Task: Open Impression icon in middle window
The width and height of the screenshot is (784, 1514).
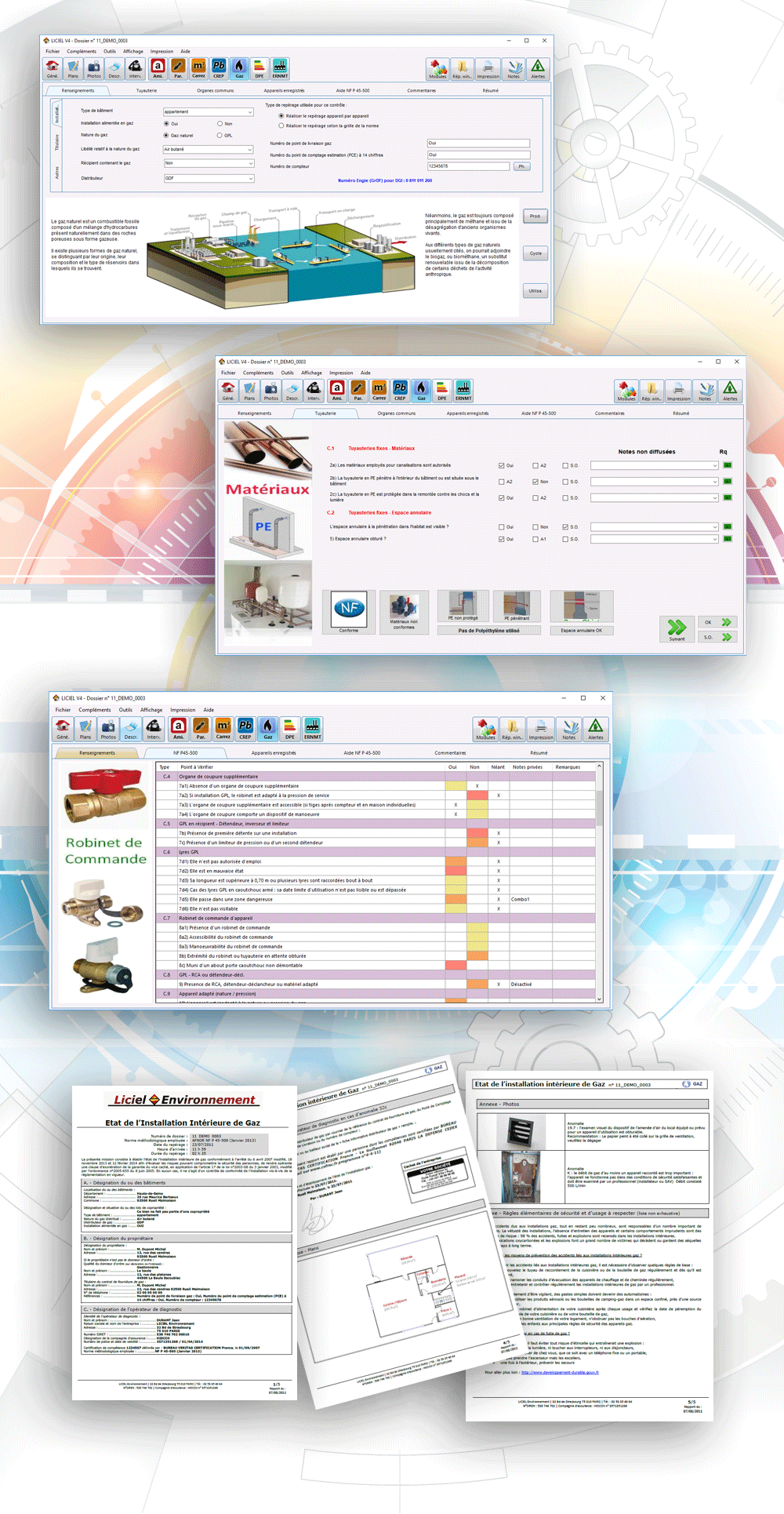Action: [678, 391]
